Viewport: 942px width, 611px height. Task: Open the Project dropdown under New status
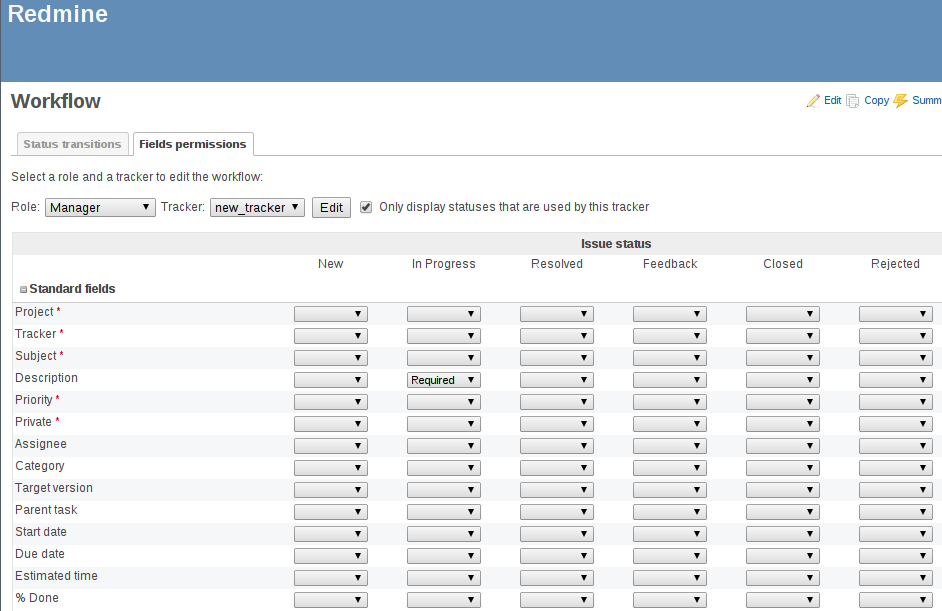pyautogui.click(x=330, y=311)
